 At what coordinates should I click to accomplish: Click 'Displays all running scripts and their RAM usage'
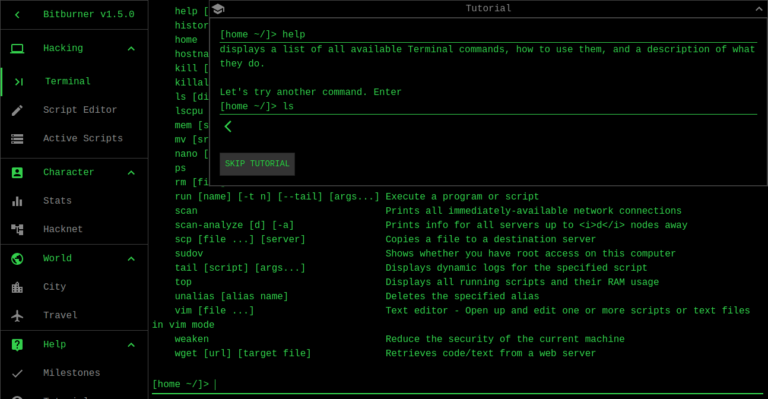522,282
